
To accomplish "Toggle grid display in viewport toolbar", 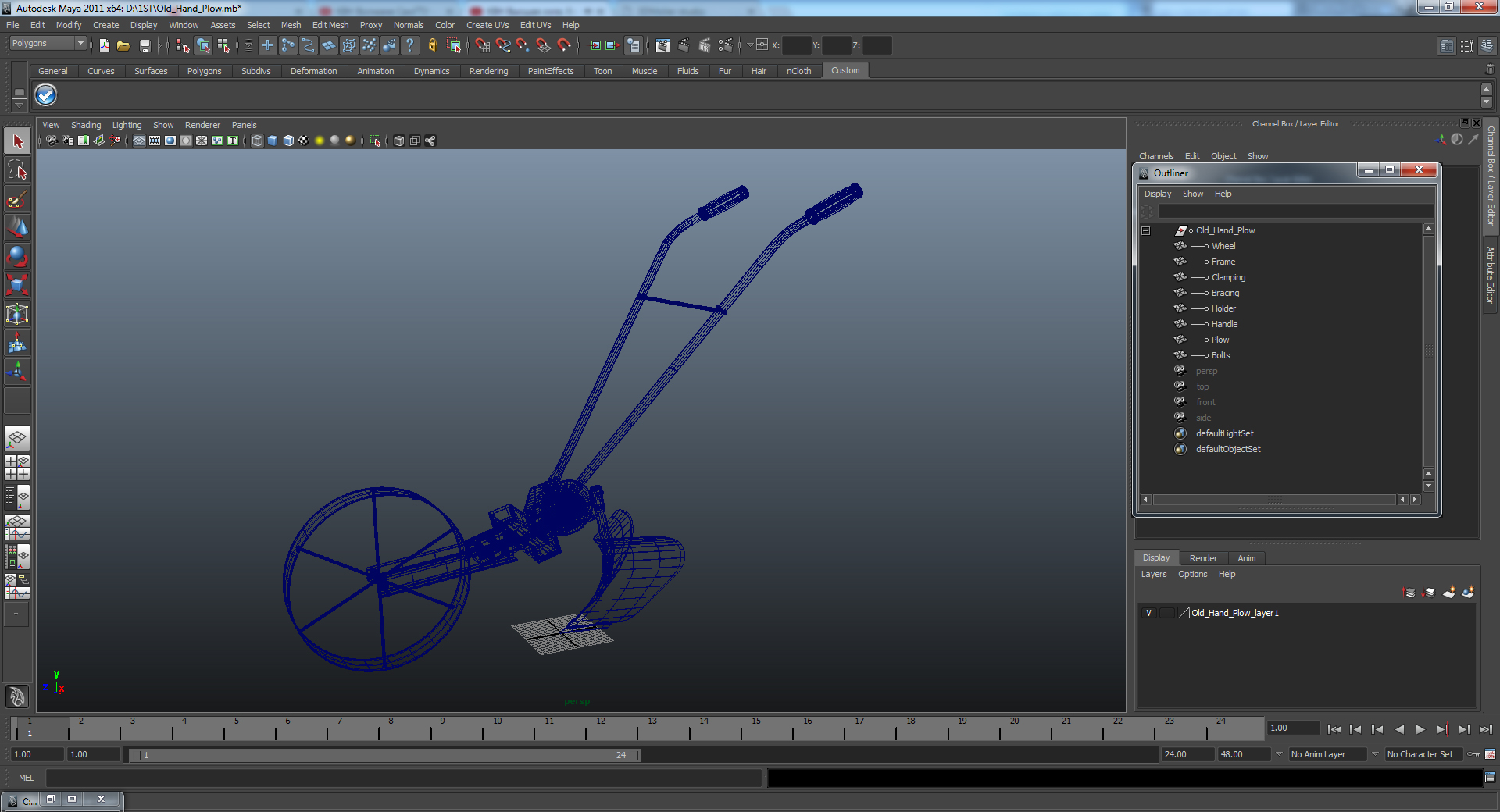I will pos(139,141).
